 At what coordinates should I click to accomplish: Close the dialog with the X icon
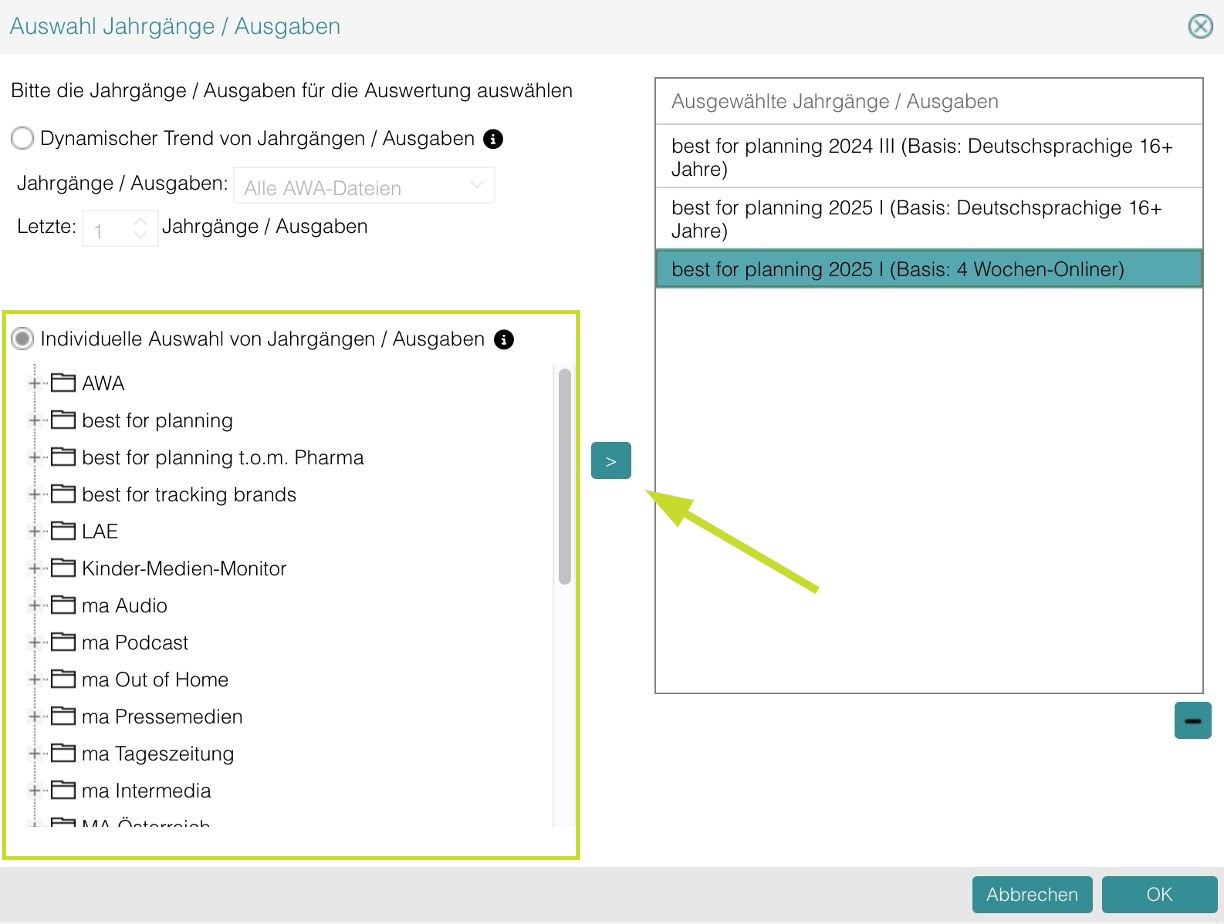1200,26
